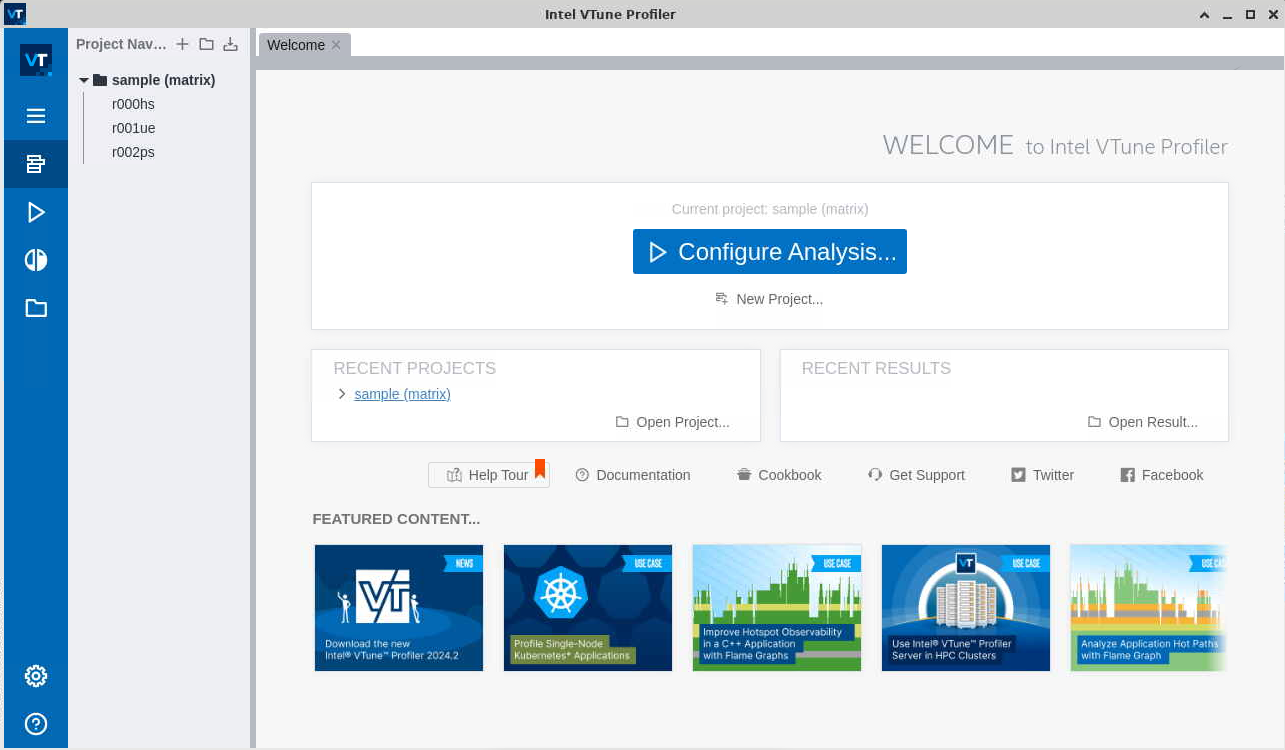
Task: Open the Improve Hotspot Observability flame graphs card
Action: pos(777,608)
